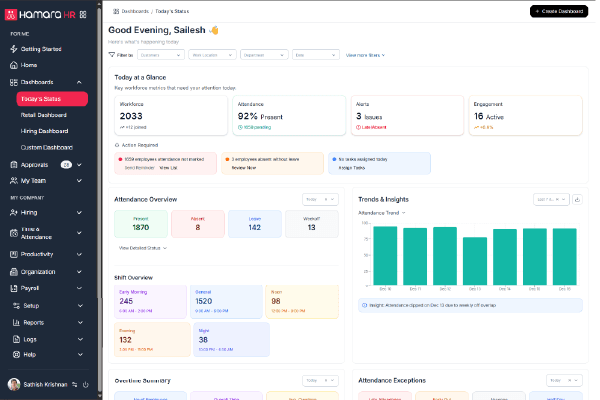This screenshot has width=600, height=400.
Task: Click View List in attendance not marked alert
Action: pos(168,168)
